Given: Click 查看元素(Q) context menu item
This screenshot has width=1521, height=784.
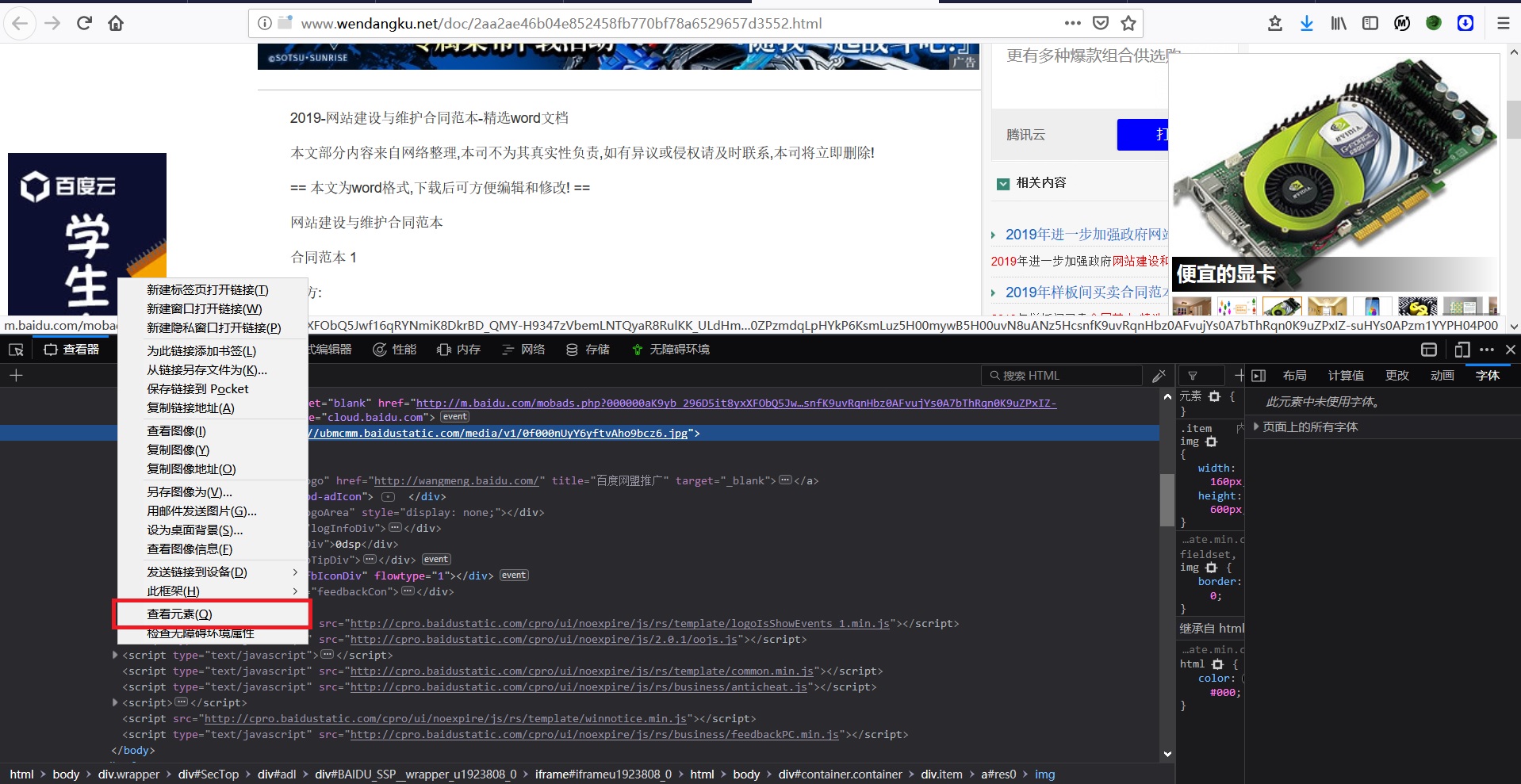Looking at the screenshot, I should tap(213, 614).
